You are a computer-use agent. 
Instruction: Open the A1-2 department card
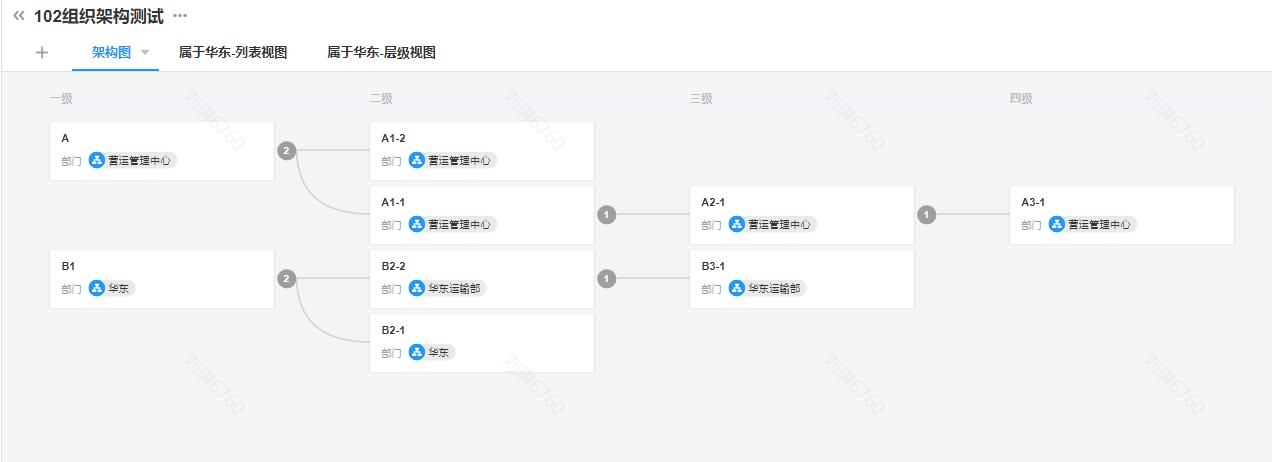482,150
